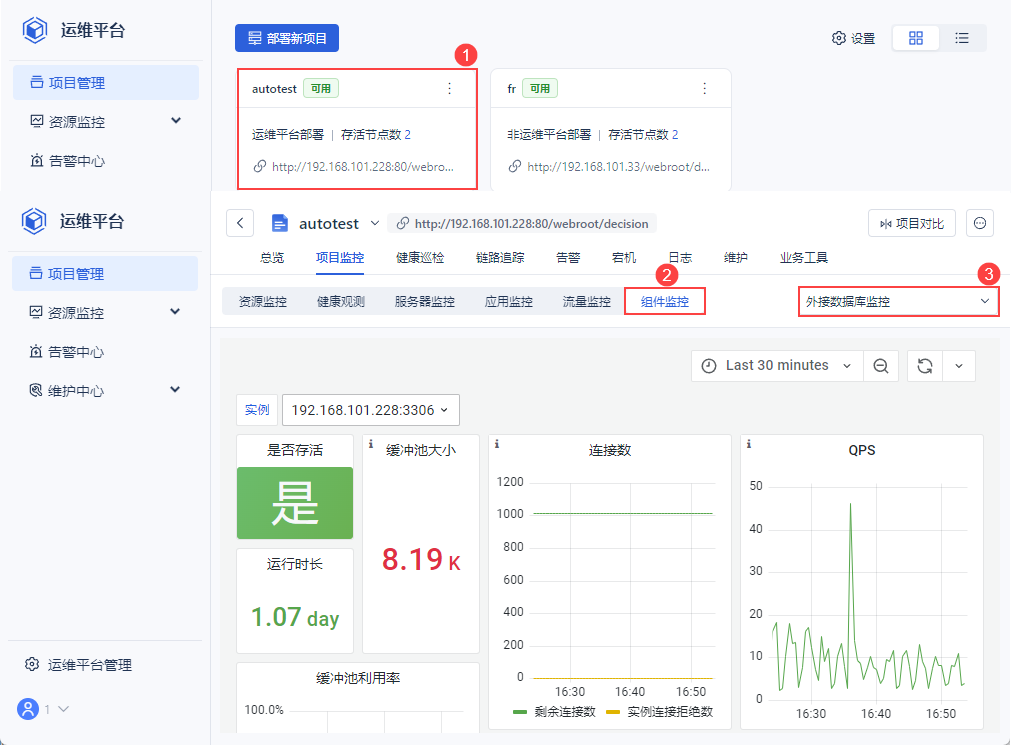Image resolution: width=1011 pixels, height=745 pixels.
Task: Click the autotest document icon in header
Action: click(279, 223)
